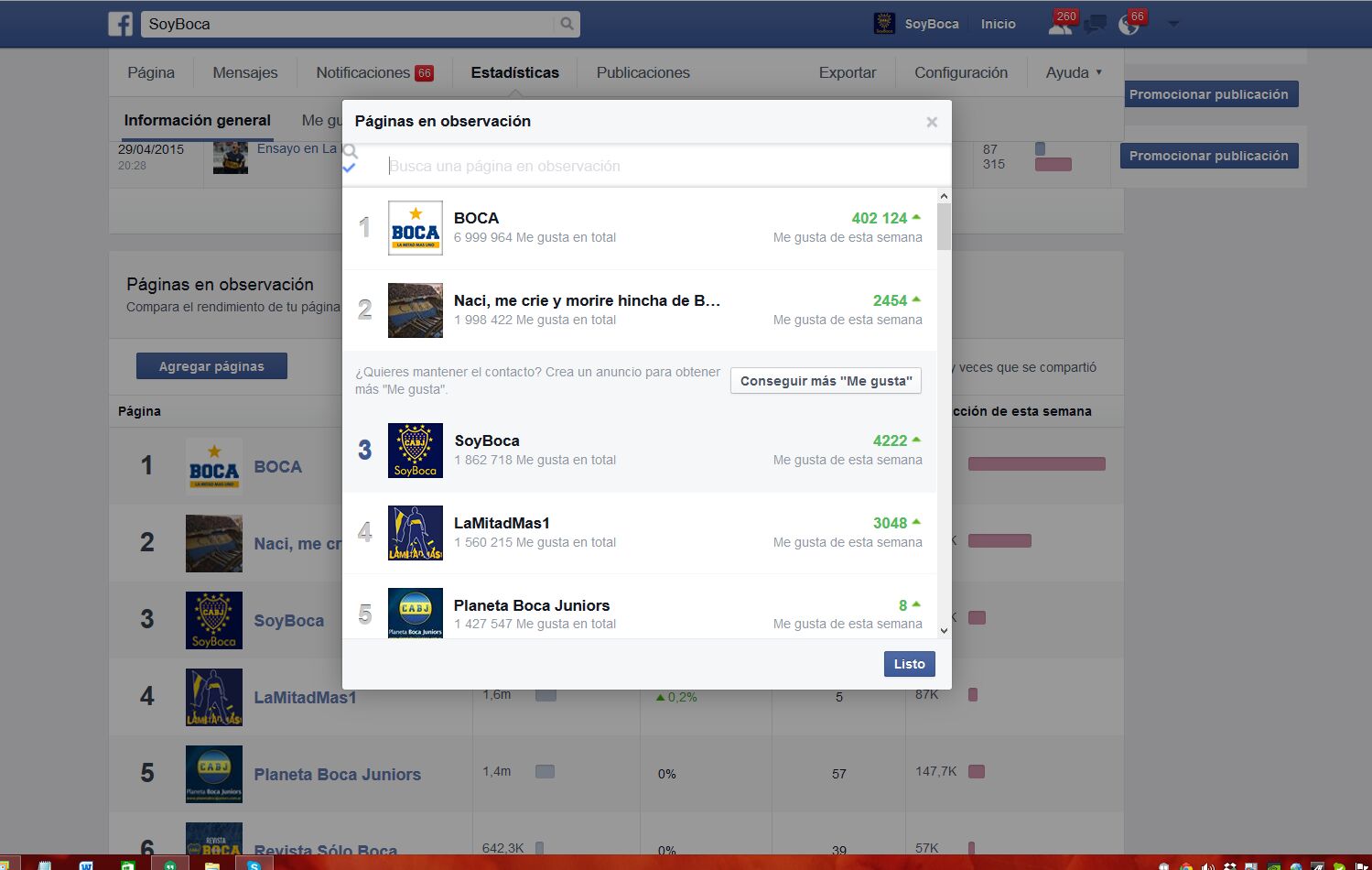This screenshot has height=870, width=1372.
Task: Click the LaMitadMas1 thumbnail in dialog
Action: pos(416,533)
